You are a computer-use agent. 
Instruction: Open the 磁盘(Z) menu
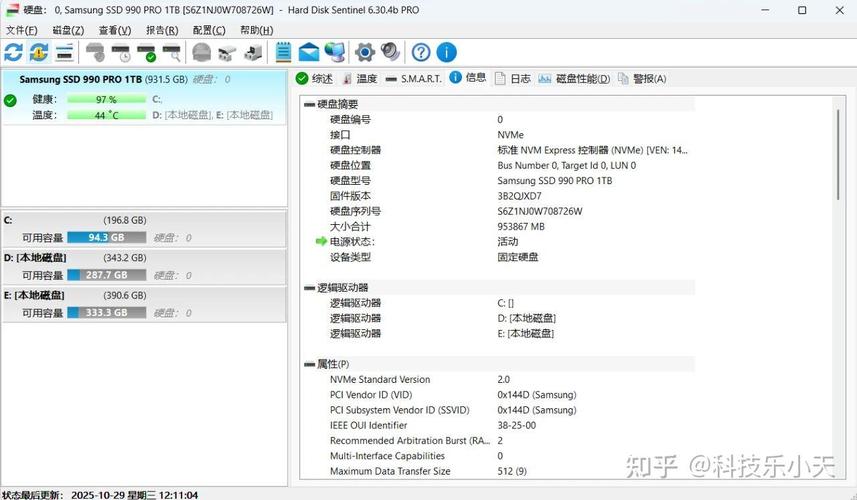tap(68, 30)
